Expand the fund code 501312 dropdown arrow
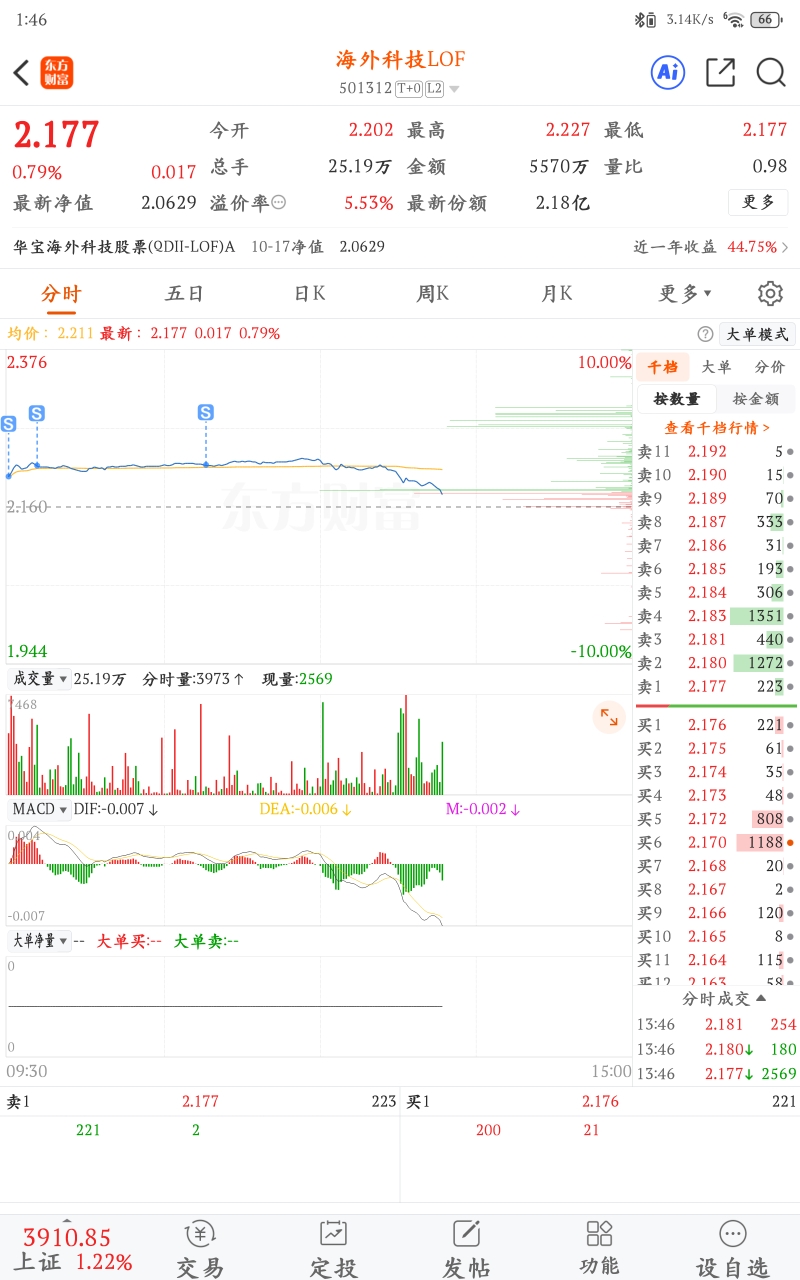The image size is (800, 1280). (x=454, y=89)
